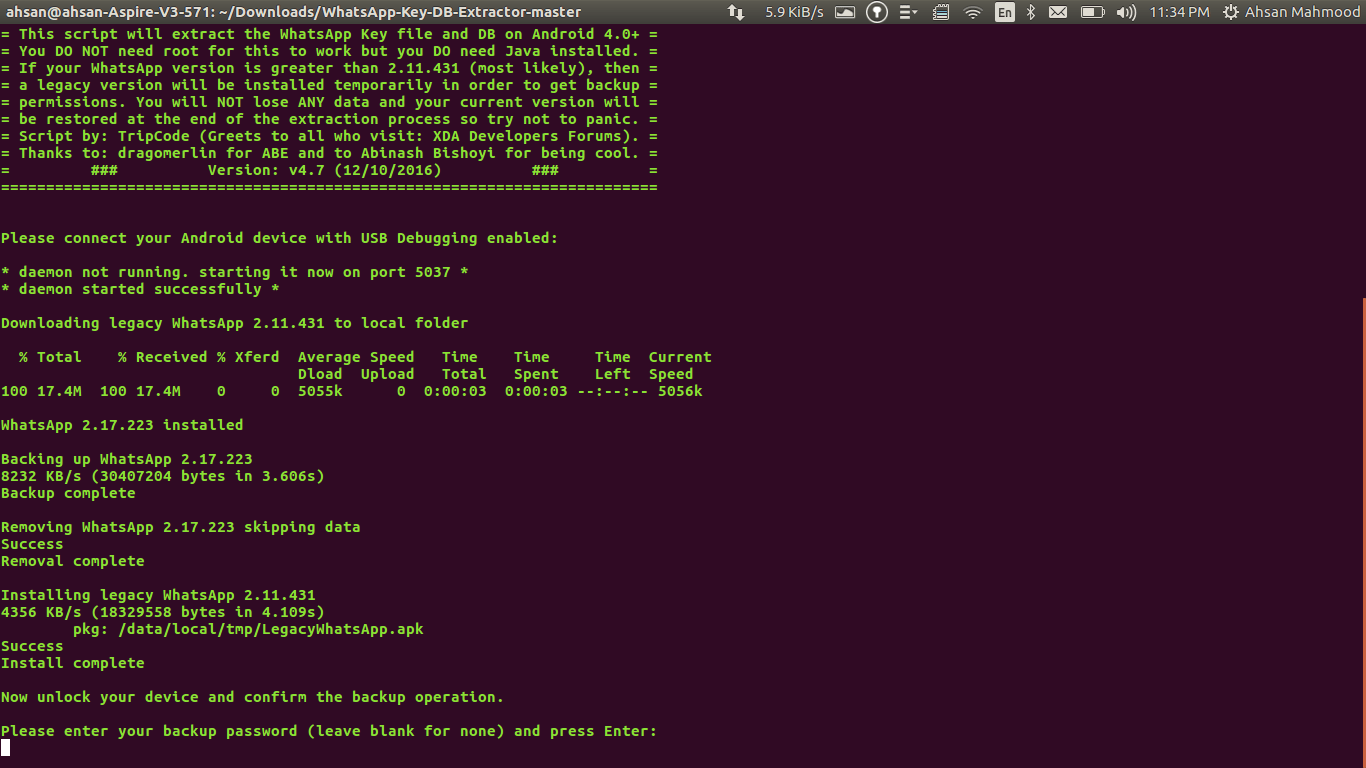Click the "Install complete" line
Screen dimensions: 1366x768
[x=73, y=663]
